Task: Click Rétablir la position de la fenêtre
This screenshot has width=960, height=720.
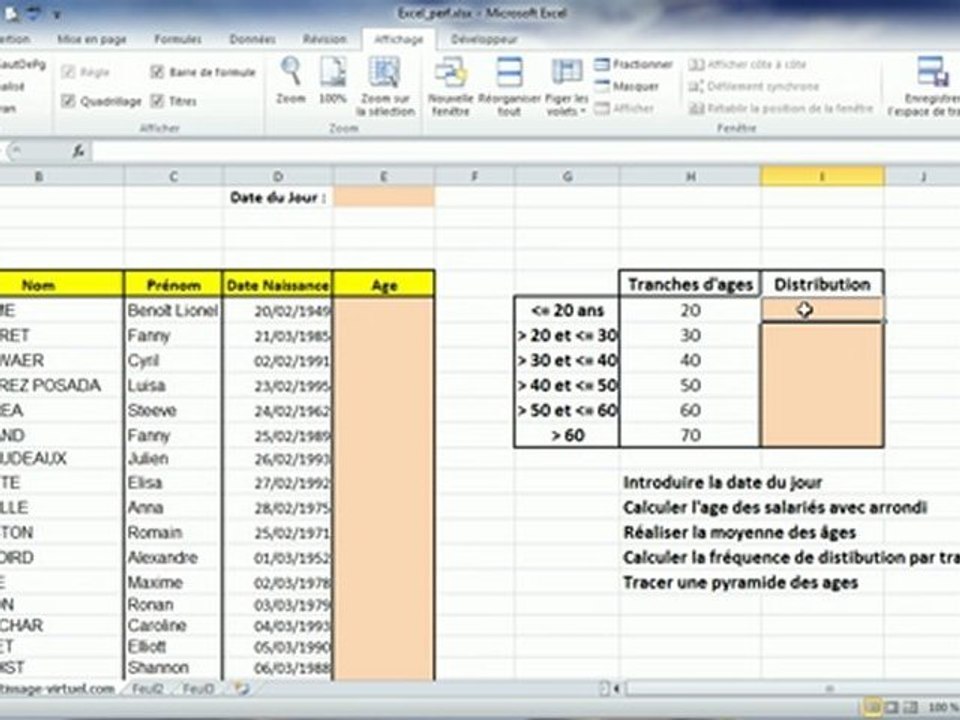Action: pos(781,108)
